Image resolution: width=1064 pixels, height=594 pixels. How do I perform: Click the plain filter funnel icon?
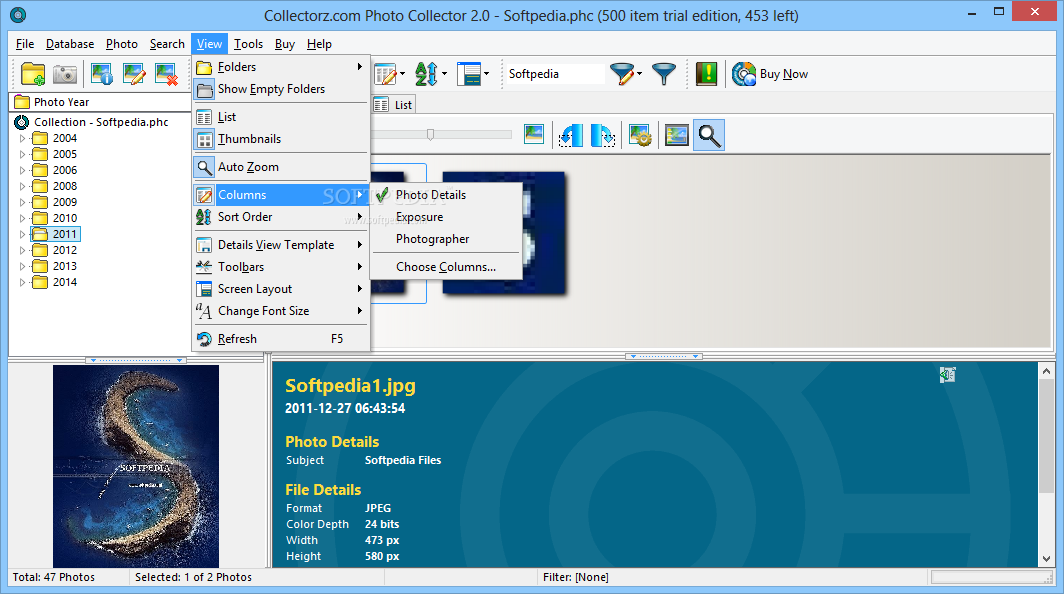coord(664,74)
